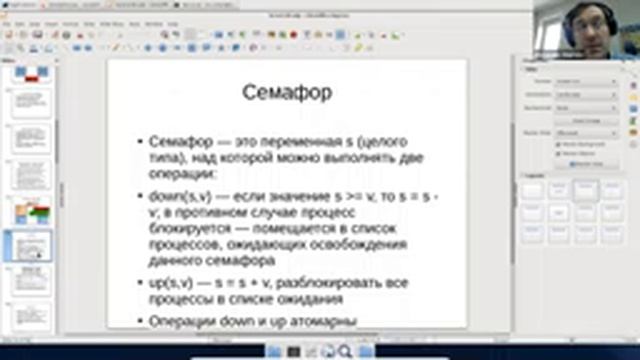Click the Save icon in the toolbar

38,36
